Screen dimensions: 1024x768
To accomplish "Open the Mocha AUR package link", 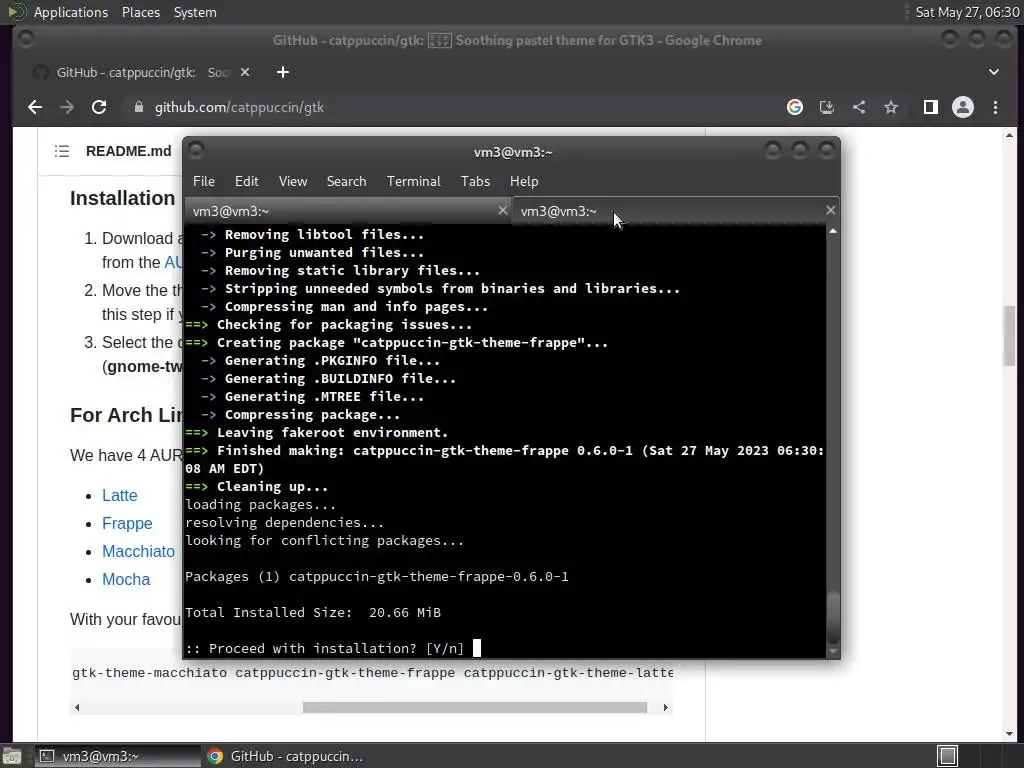I will 126,580.
